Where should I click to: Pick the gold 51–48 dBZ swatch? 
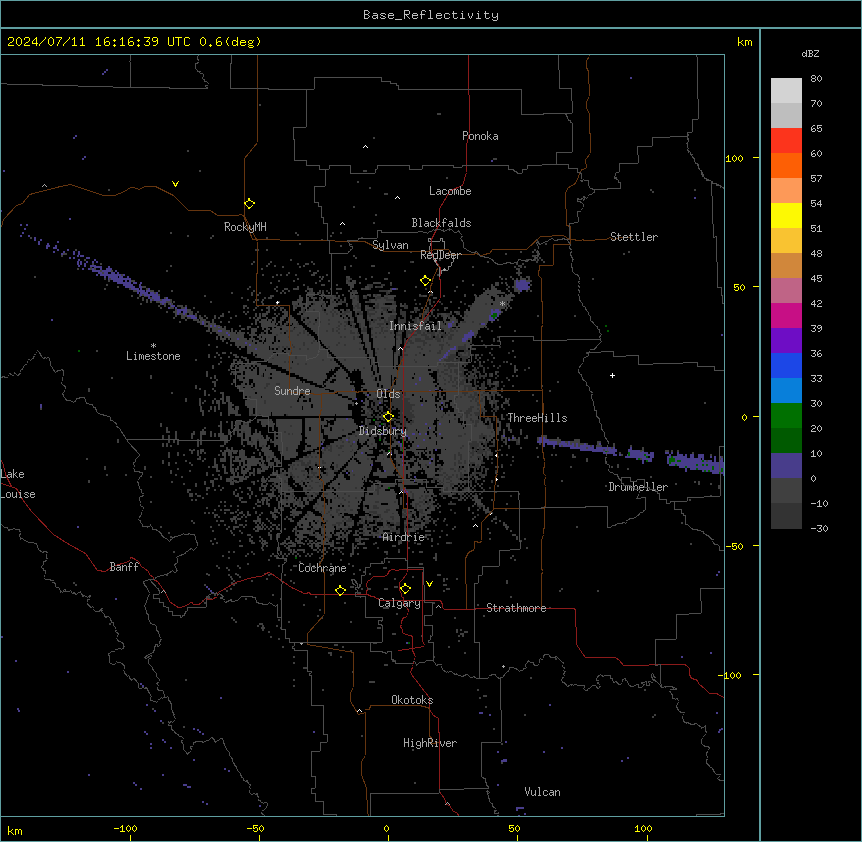tap(786, 240)
